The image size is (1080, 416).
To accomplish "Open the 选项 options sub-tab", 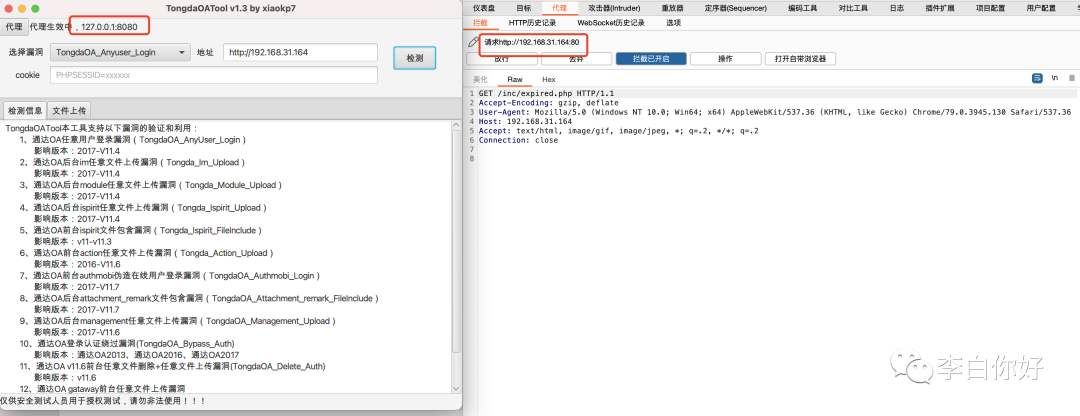I will [674, 23].
